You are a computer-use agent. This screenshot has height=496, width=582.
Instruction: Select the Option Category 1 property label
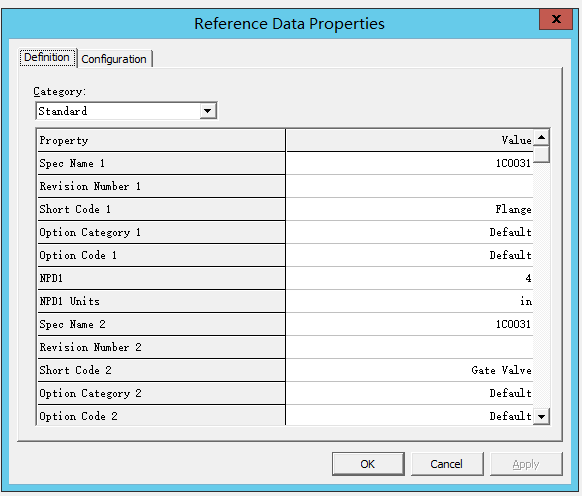pos(161,232)
